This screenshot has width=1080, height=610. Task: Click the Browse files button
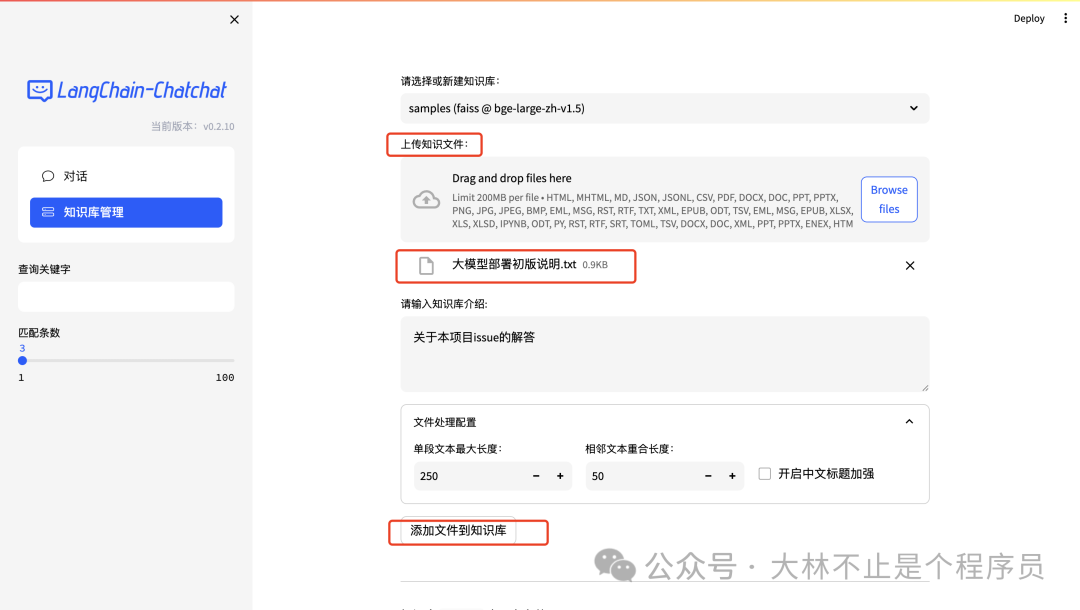tap(889, 200)
